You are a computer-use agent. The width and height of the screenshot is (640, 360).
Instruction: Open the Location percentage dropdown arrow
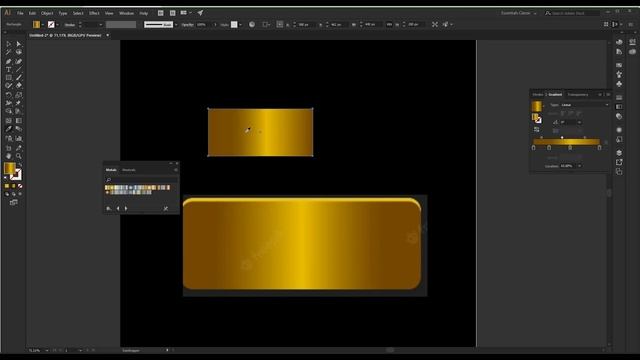580,166
